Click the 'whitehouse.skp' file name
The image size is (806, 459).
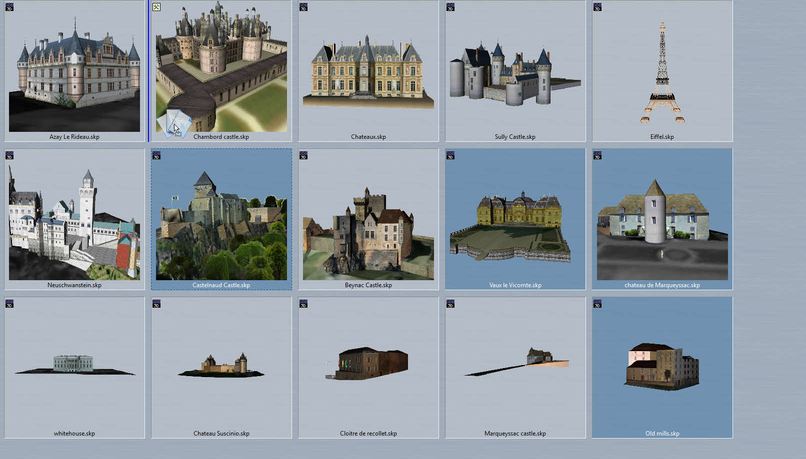point(75,433)
